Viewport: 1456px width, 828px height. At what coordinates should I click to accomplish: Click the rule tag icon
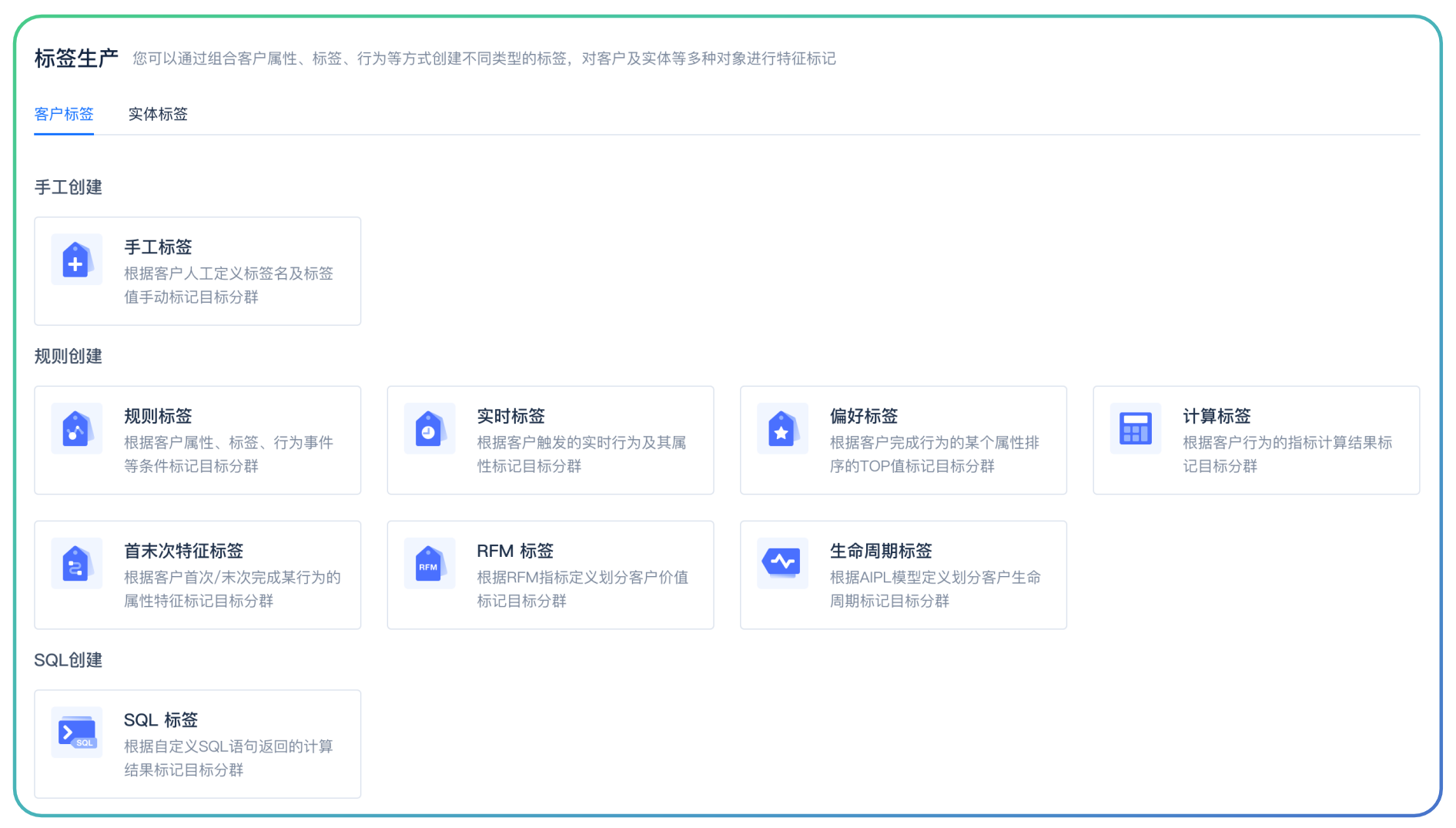coord(76,429)
